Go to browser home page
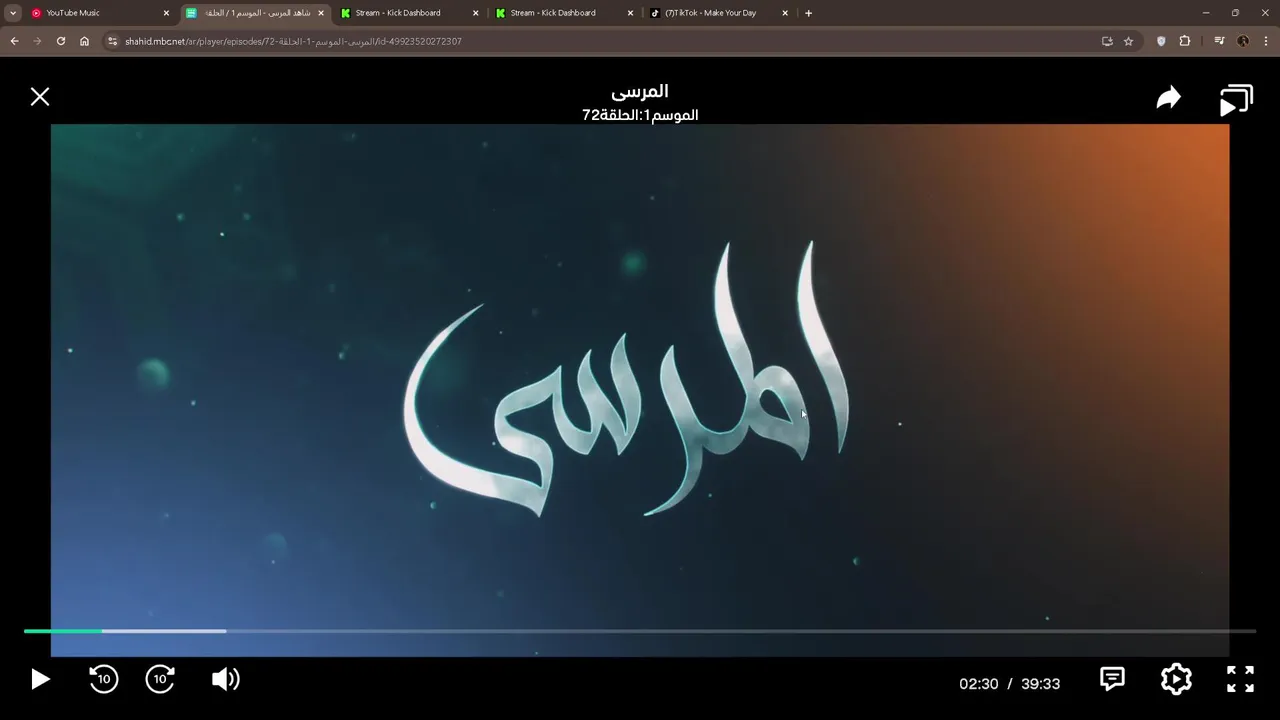The image size is (1280, 720). [x=84, y=41]
